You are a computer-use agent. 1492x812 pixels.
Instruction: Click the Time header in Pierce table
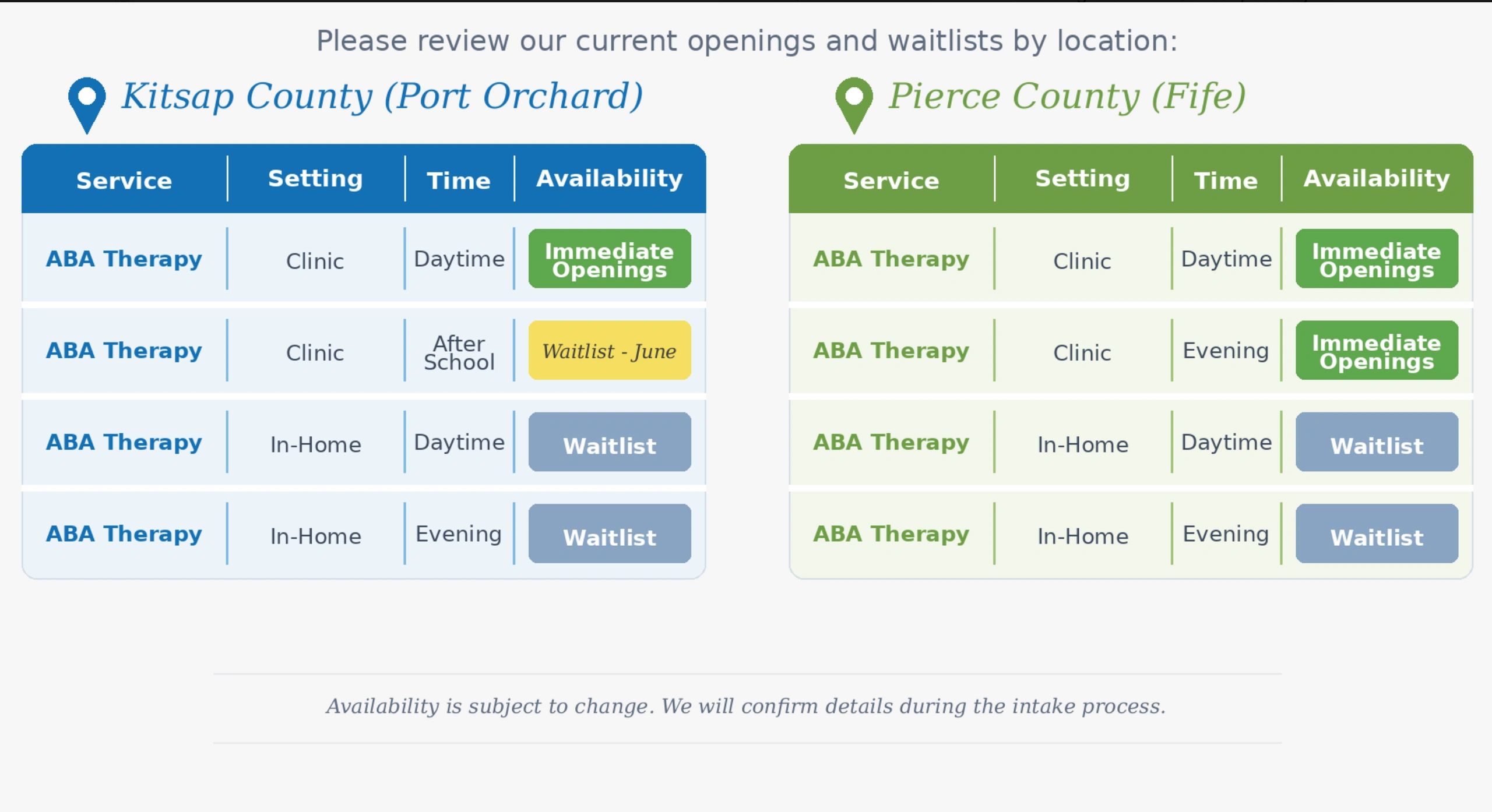1226,181
